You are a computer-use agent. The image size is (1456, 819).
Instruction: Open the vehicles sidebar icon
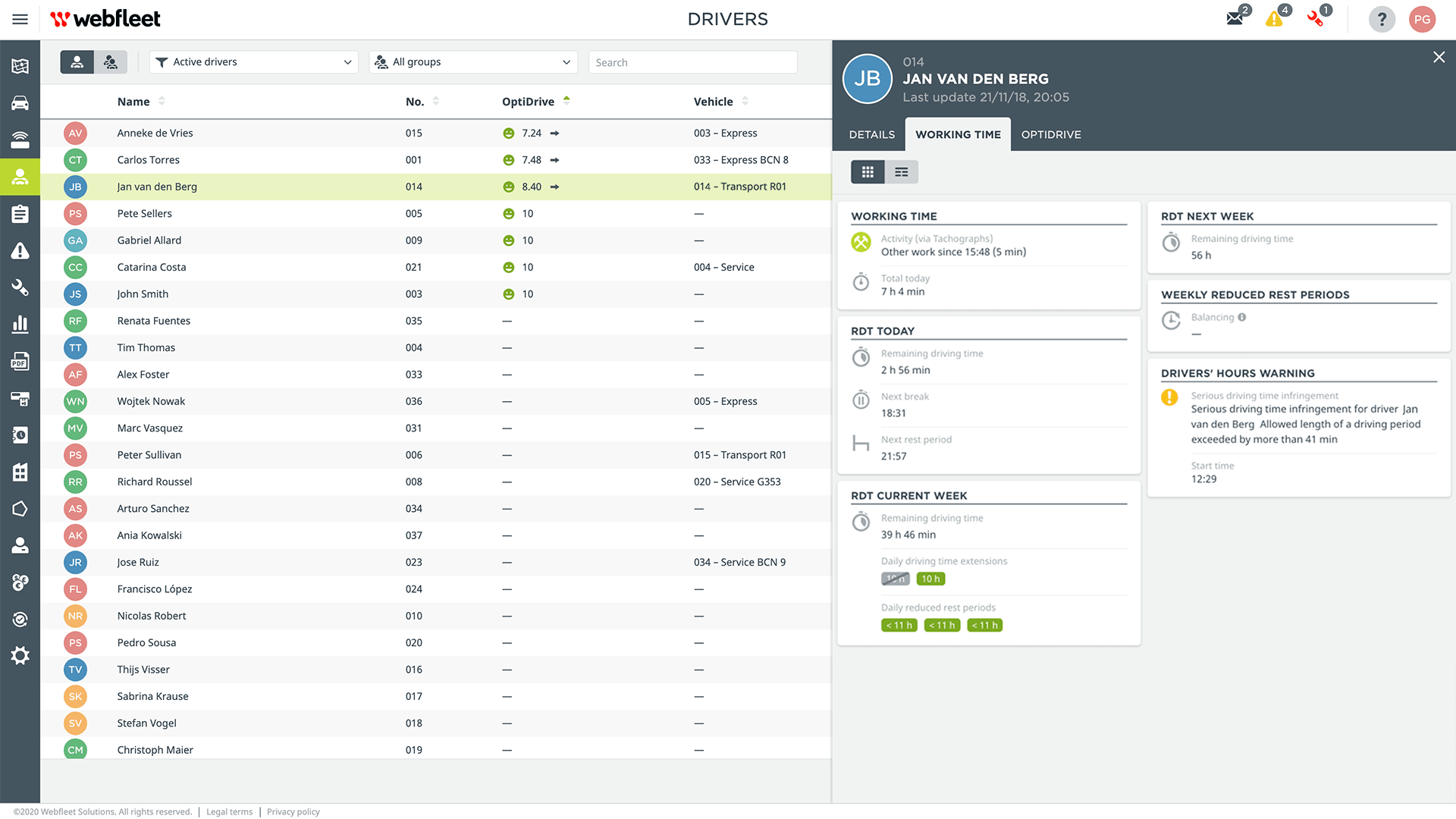click(x=20, y=103)
